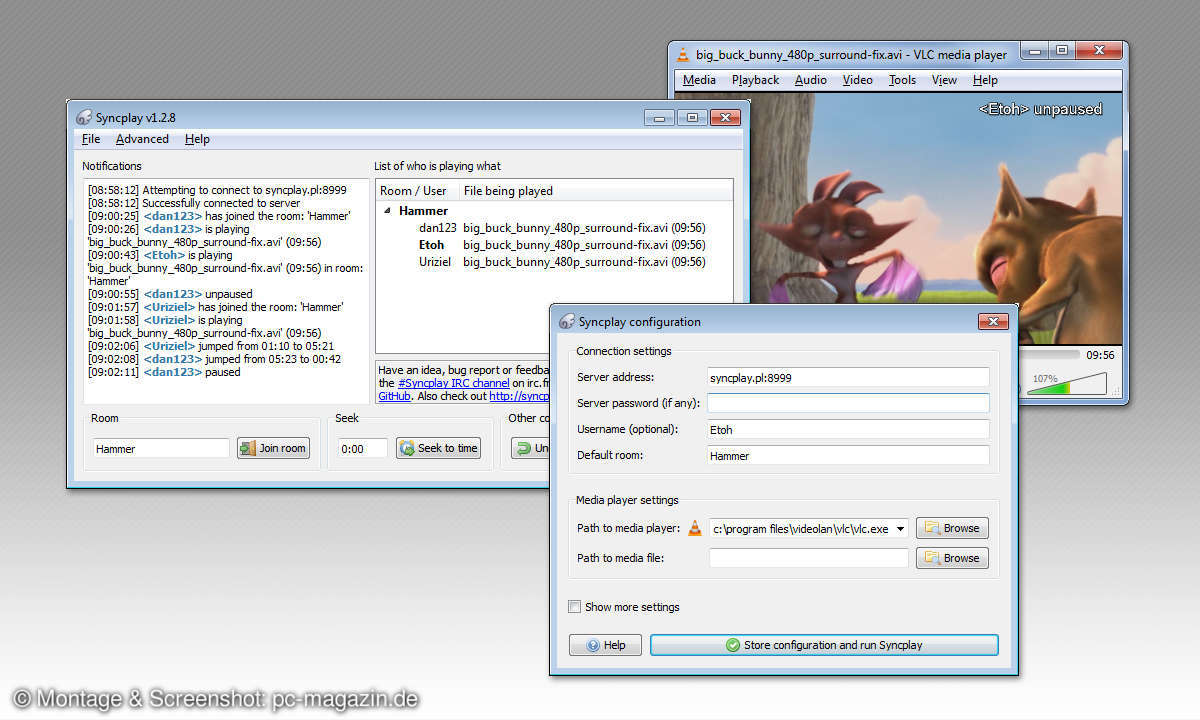Viewport: 1200px width, 720px height.
Task: Click the Syncplay icon in configuration title bar
Action: click(567, 321)
